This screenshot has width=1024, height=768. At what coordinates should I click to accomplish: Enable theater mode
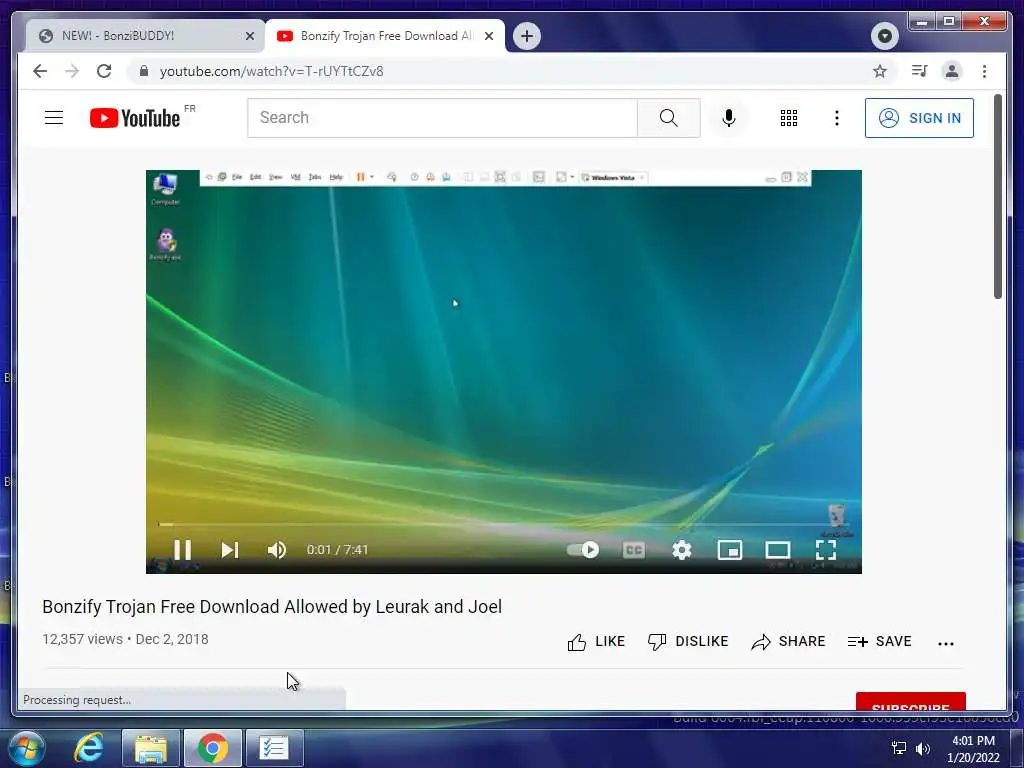[x=778, y=550]
